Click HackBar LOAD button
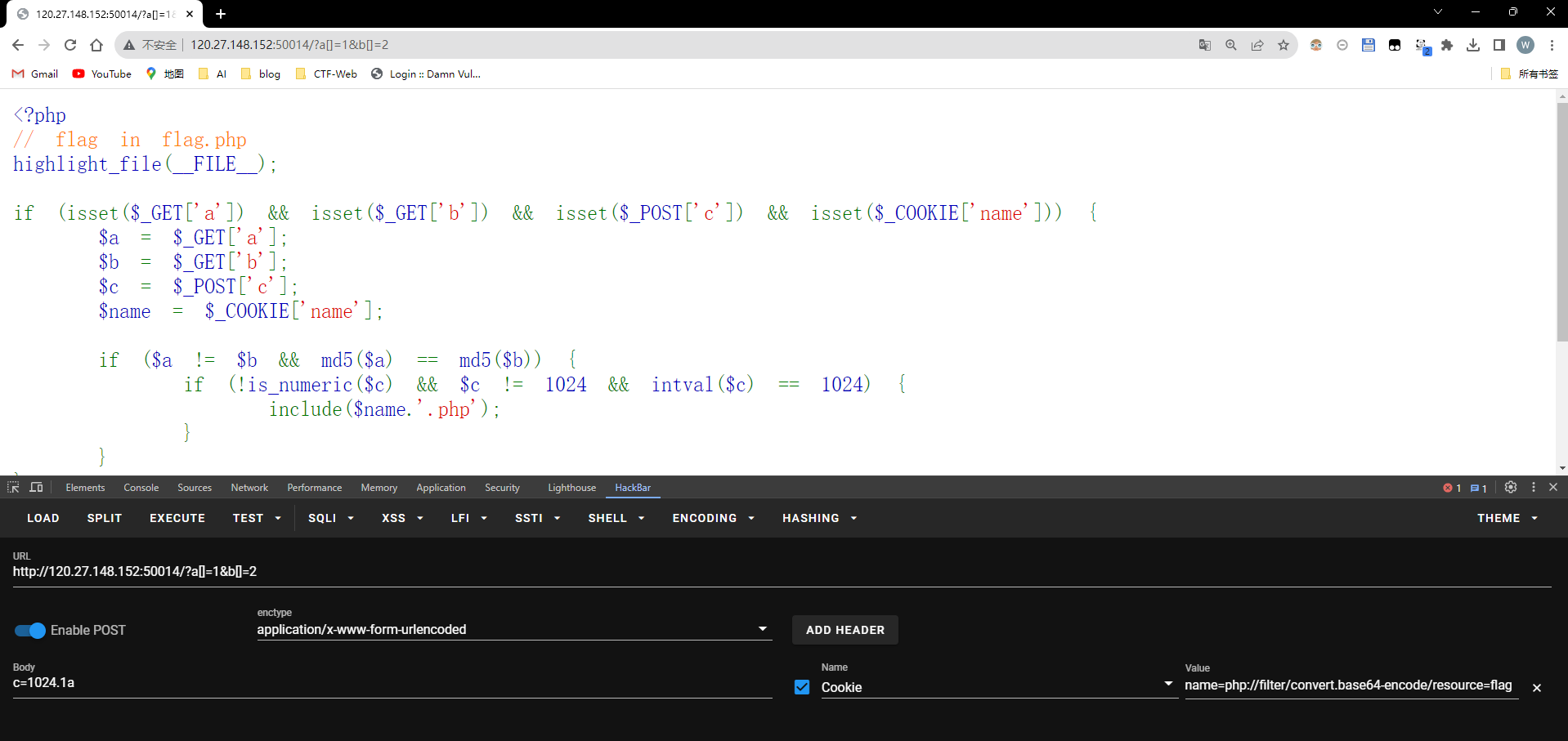The height and width of the screenshot is (741, 1568). point(43,518)
